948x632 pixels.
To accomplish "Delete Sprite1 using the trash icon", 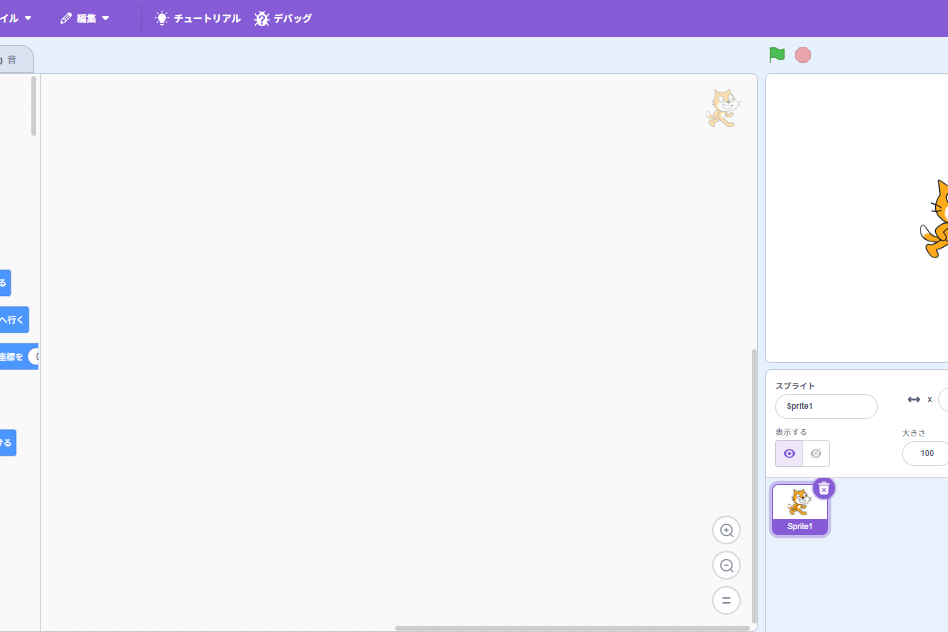I will (823, 489).
